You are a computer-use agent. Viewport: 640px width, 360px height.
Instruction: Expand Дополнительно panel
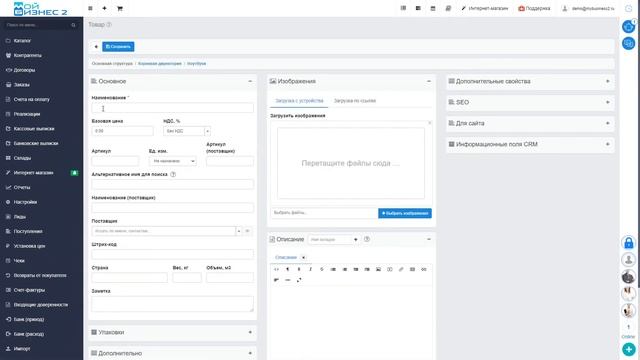250,353
